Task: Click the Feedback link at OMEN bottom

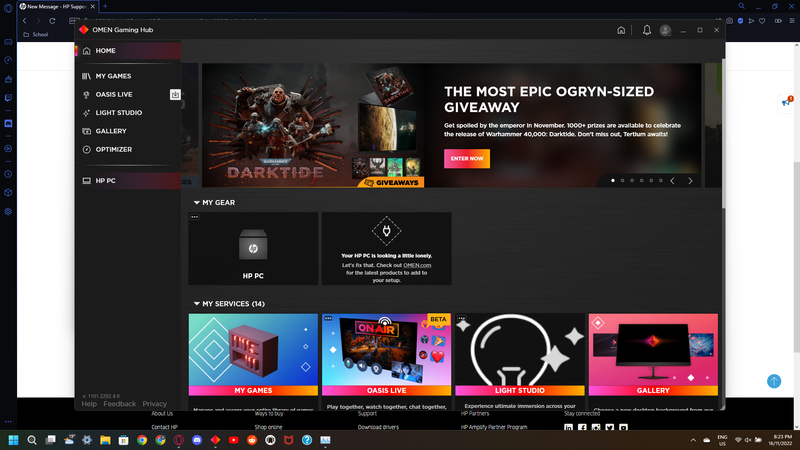Action: [120, 404]
